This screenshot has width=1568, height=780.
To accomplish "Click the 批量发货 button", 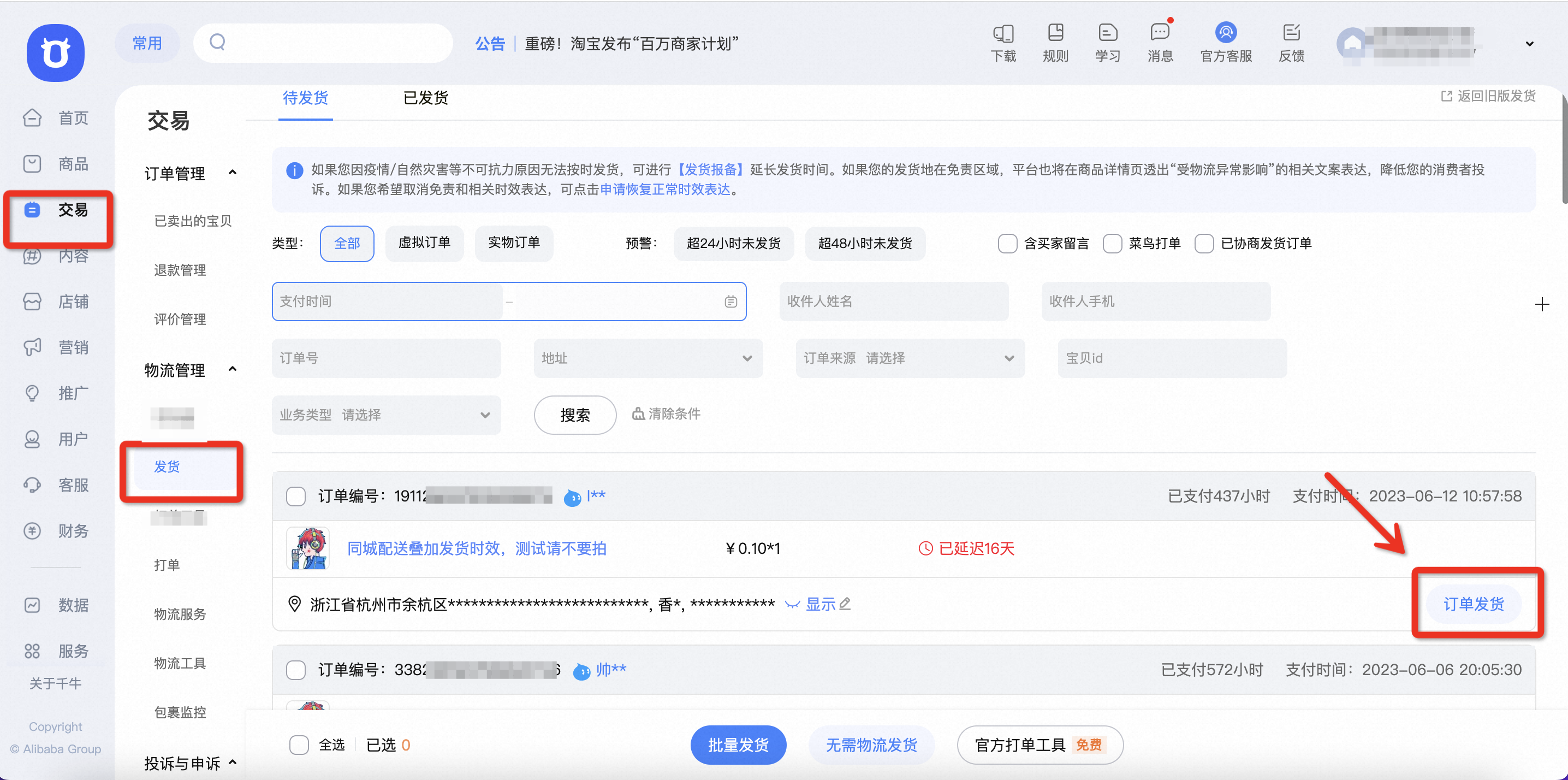I will pyautogui.click(x=738, y=744).
